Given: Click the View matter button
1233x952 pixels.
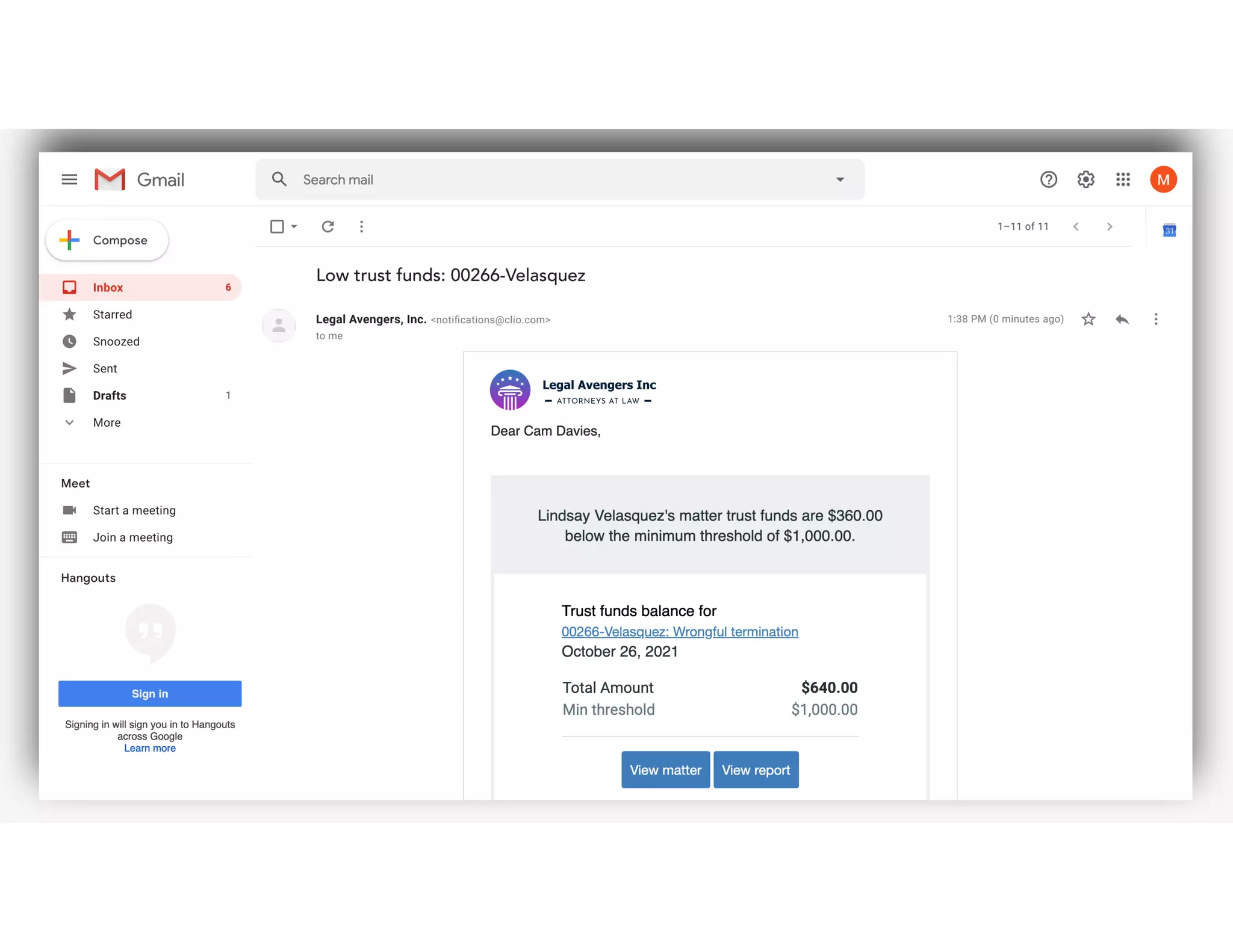Looking at the screenshot, I should pos(665,770).
